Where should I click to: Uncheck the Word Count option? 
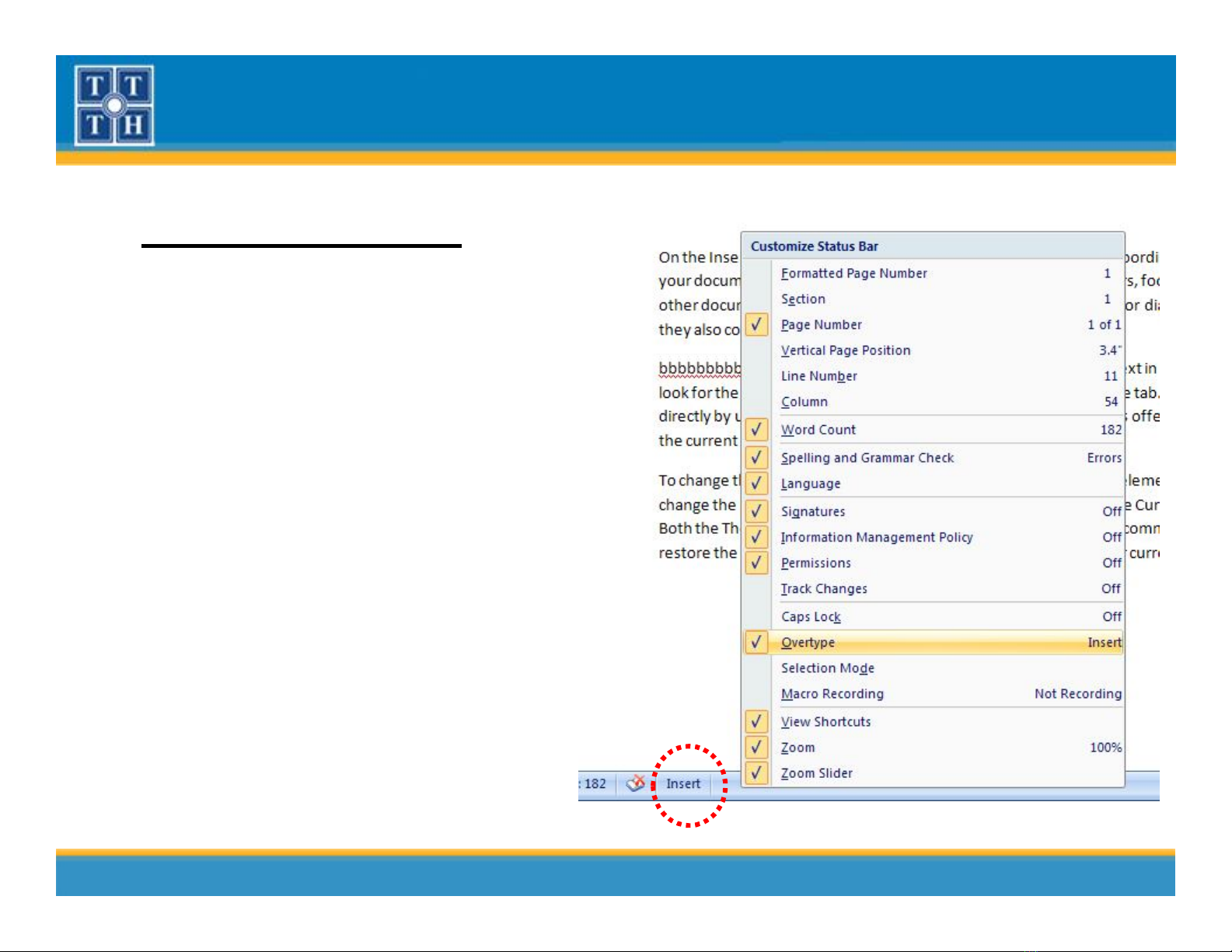tap(818, 430)
